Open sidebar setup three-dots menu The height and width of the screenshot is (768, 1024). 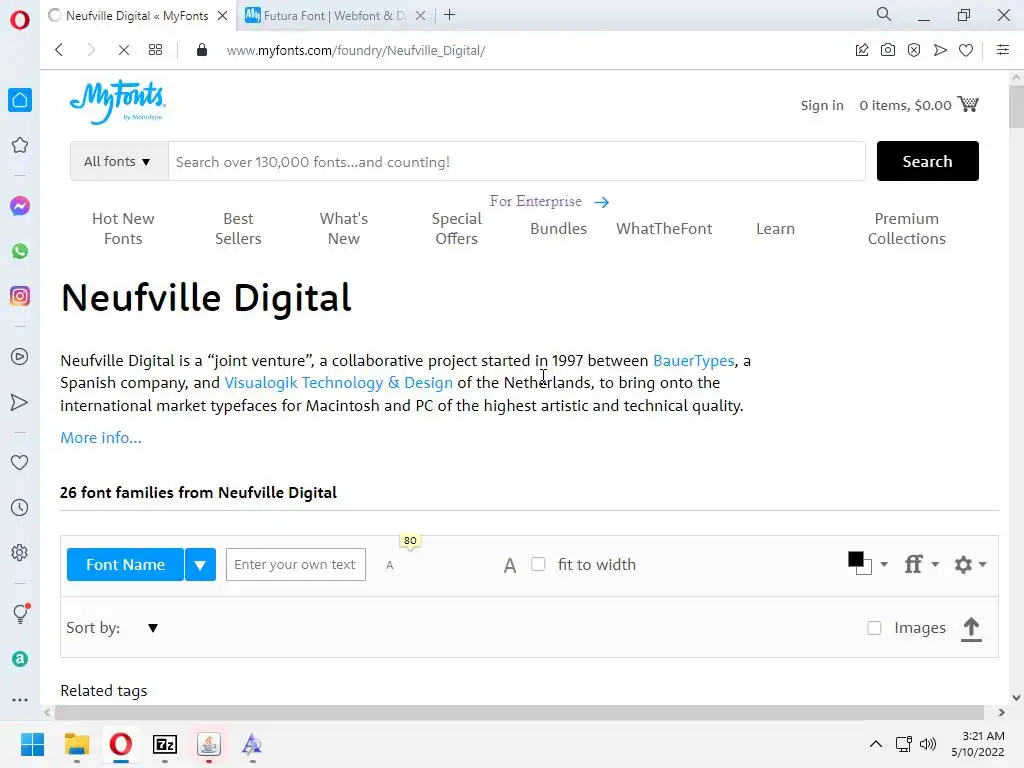[x=20, y=699]
